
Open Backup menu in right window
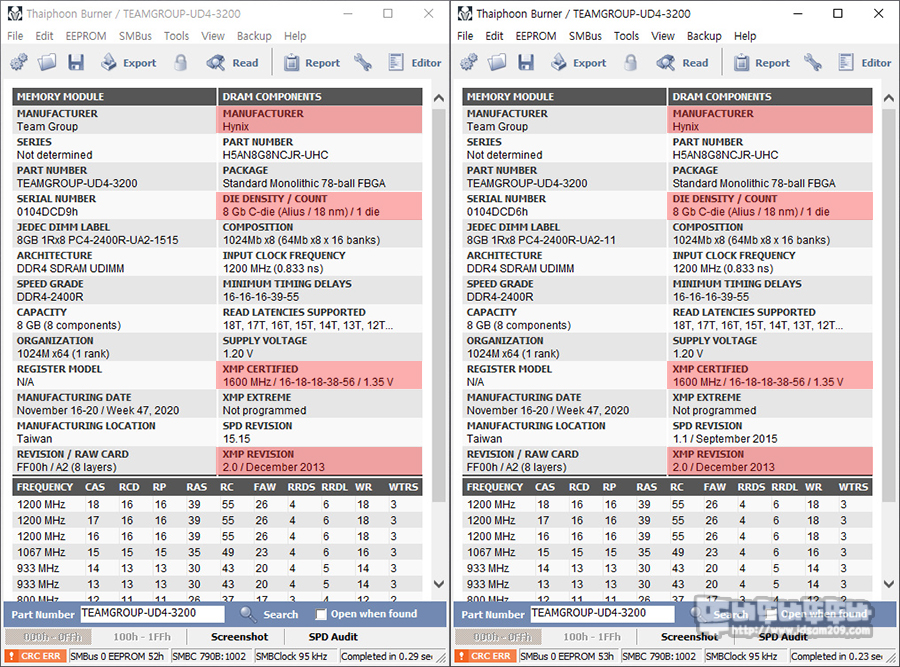(704, 36)
